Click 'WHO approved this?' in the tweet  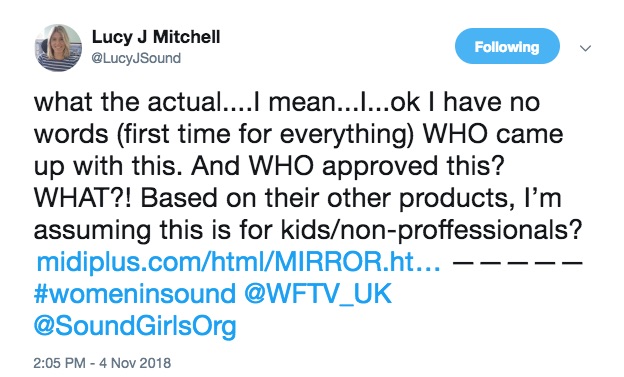pyautogui.click(x=376, y=166)
